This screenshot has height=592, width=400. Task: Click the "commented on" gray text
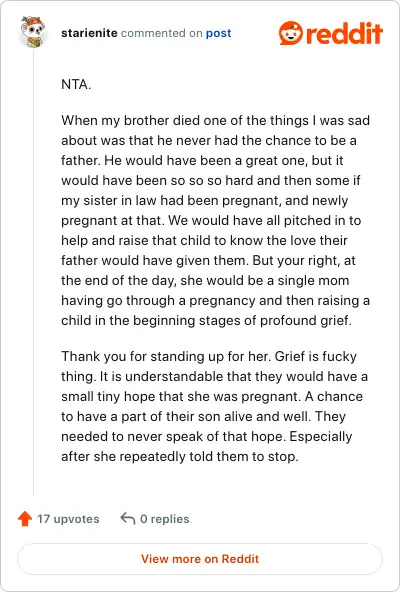coord(162,33)
